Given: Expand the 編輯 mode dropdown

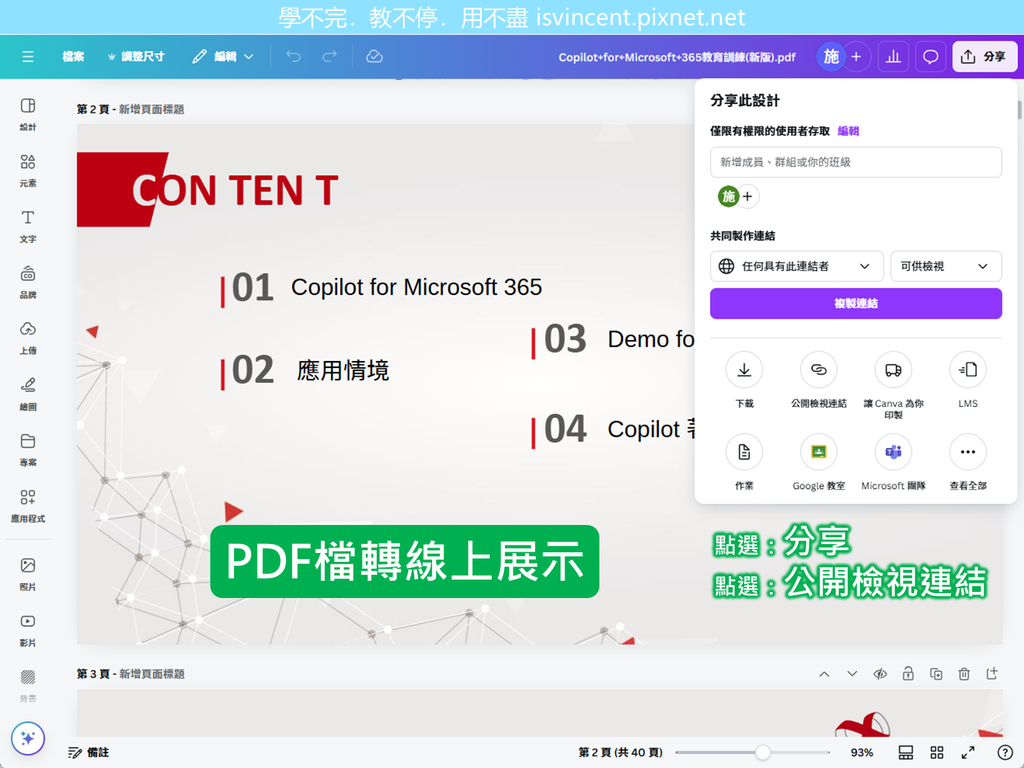Looking at the screenshot, I should [223, 57].
